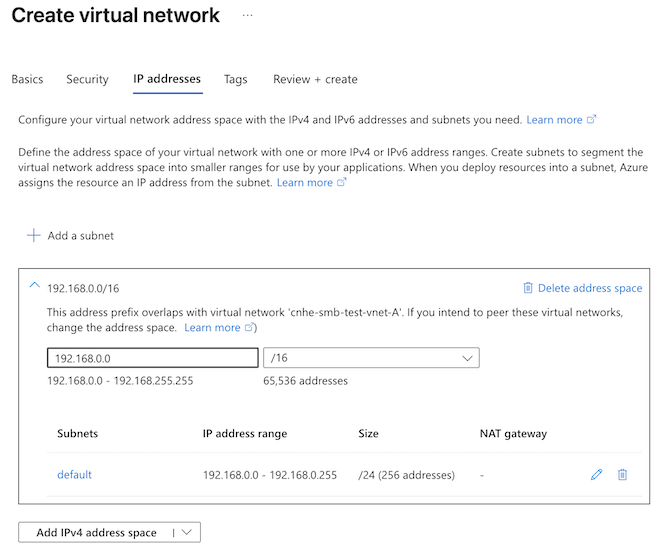This screenshot has height=554, width=666.
Task: Collapse the 192.168.0.0/16 address space chevron
Action: (x=35, y=285)
